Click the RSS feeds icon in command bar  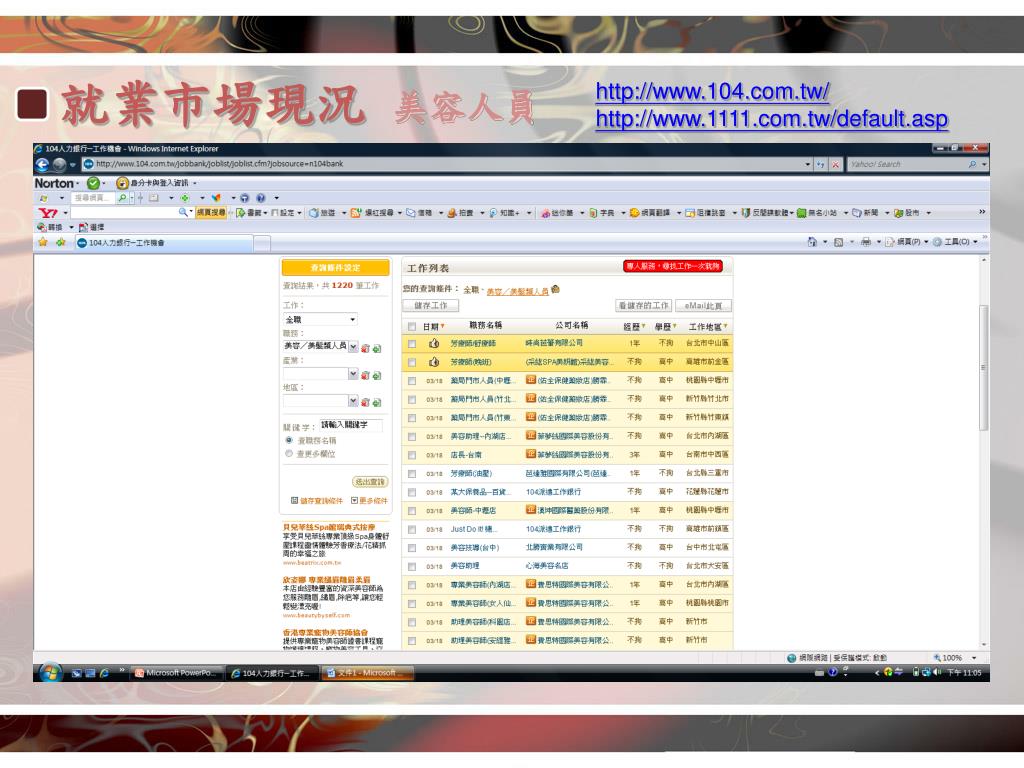pyautogui.click(x=839, y=242)
